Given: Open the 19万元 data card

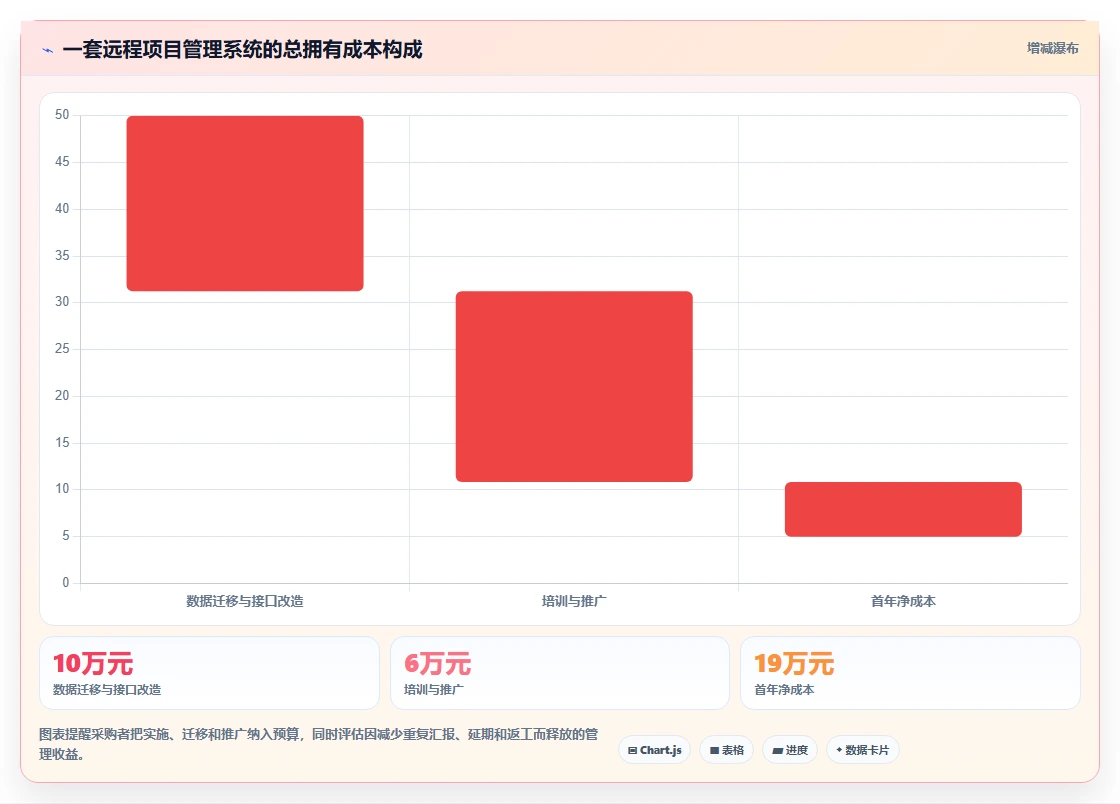Looking at the screenshot, I should pos(910,673).
